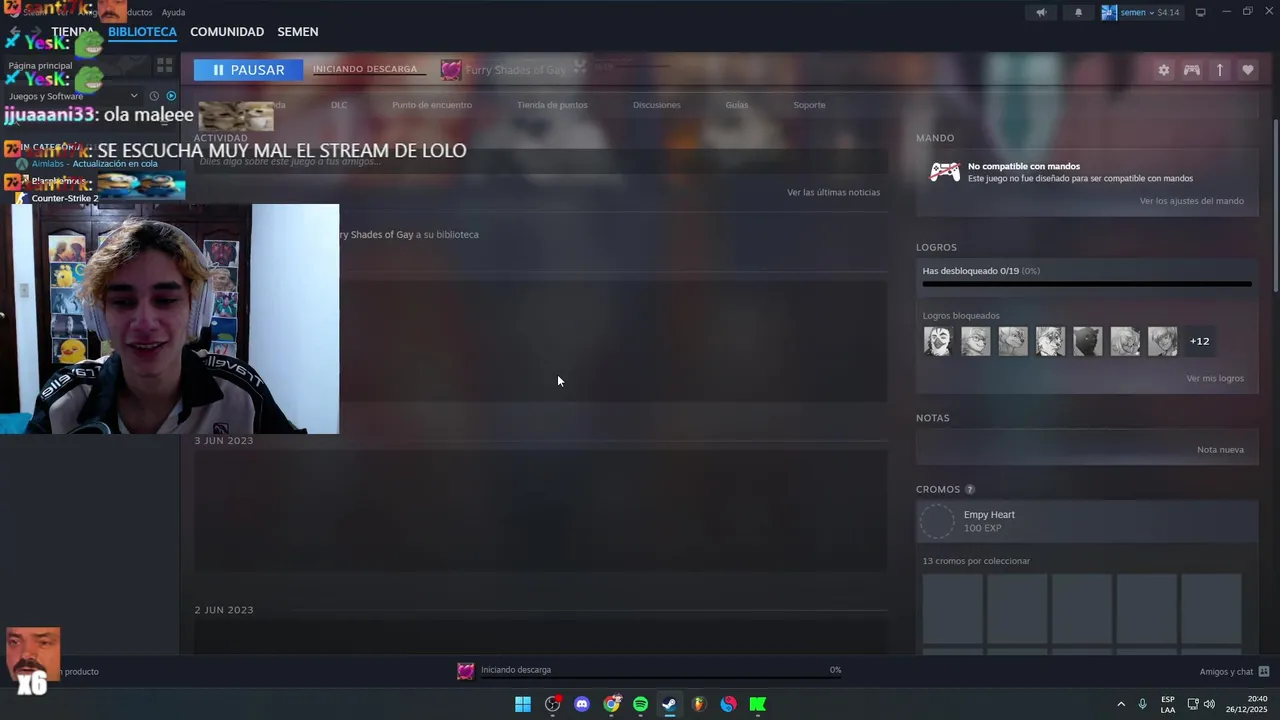
Task: Open the Empy Heart badge entry
Action: point(1087,521)
